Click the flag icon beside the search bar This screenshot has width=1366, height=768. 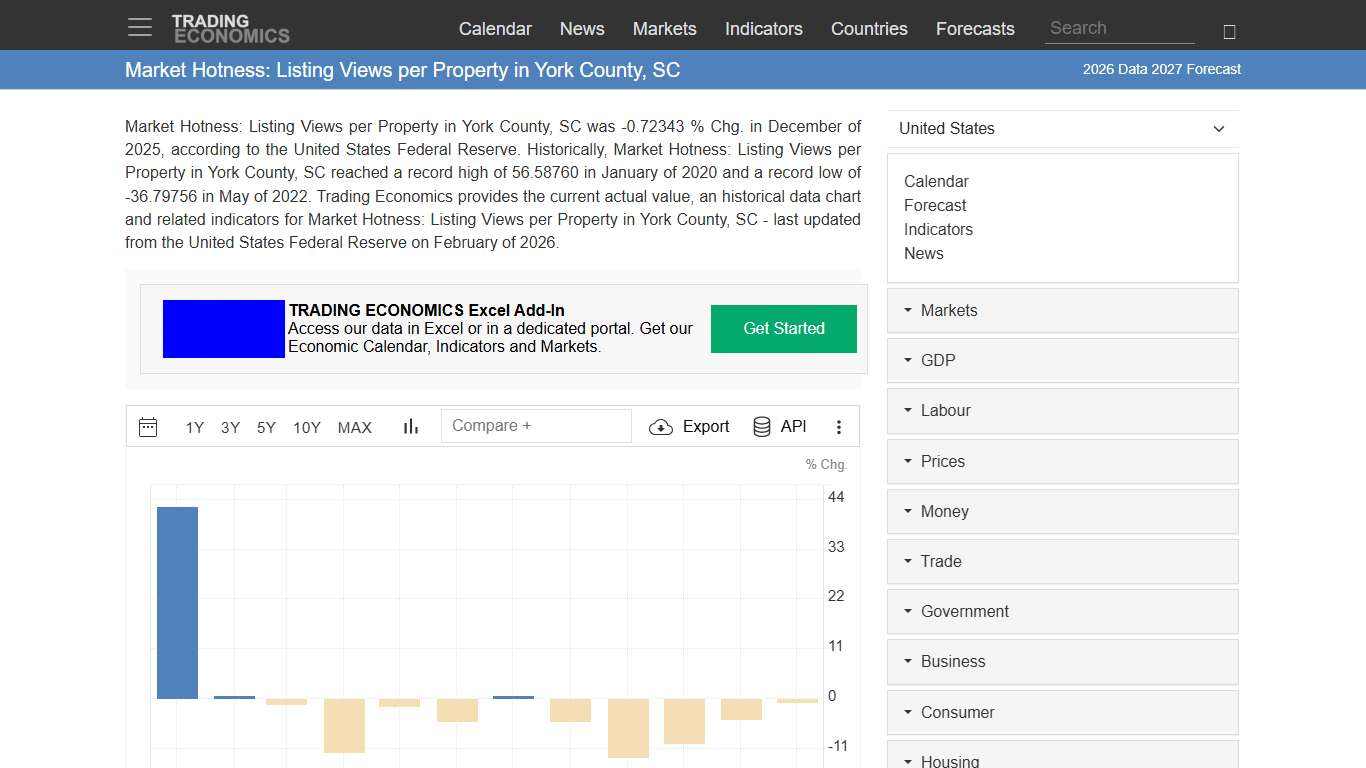tap(1229, 30)
